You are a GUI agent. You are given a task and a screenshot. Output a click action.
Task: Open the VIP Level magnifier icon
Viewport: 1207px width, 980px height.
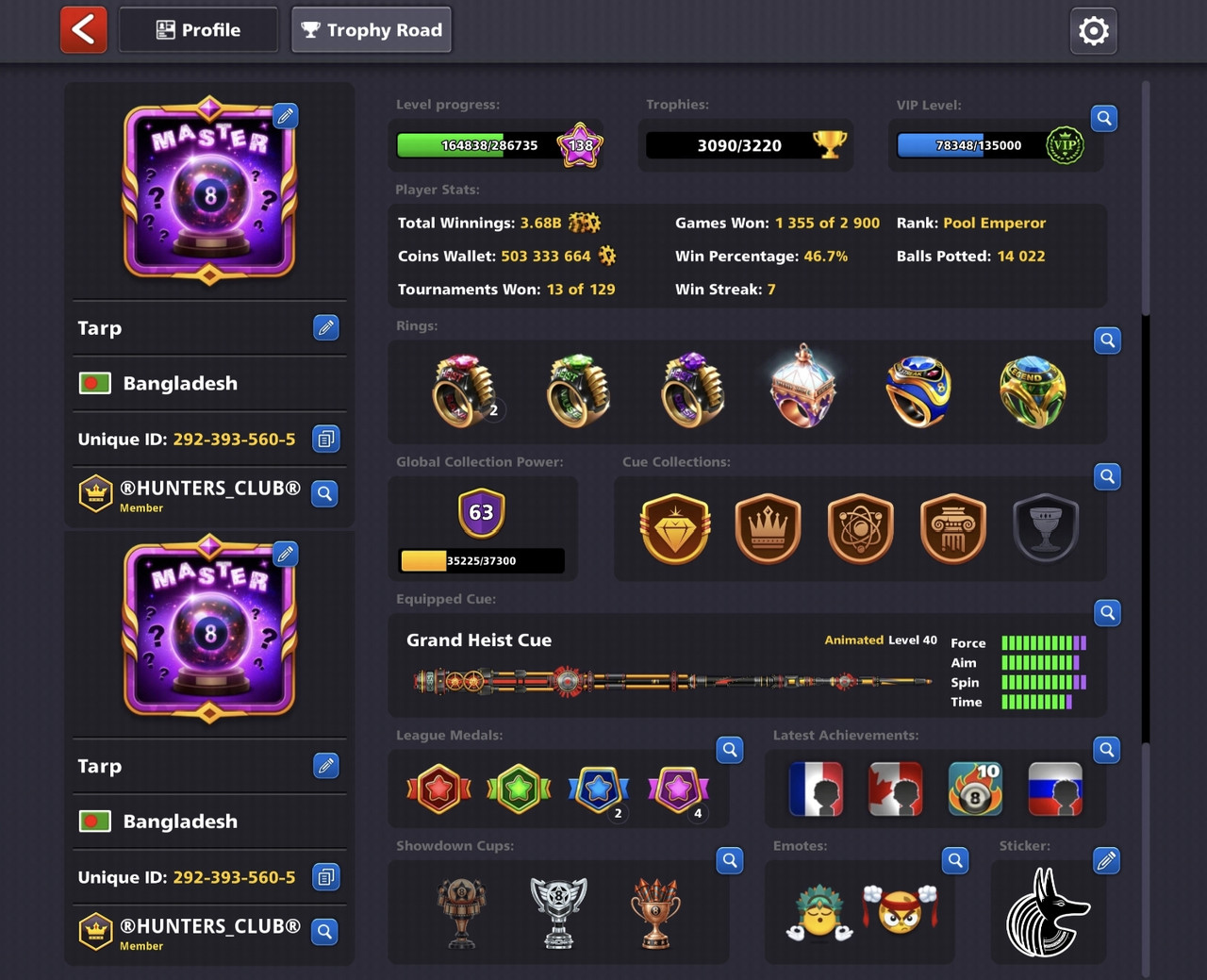pos(1104,118)
